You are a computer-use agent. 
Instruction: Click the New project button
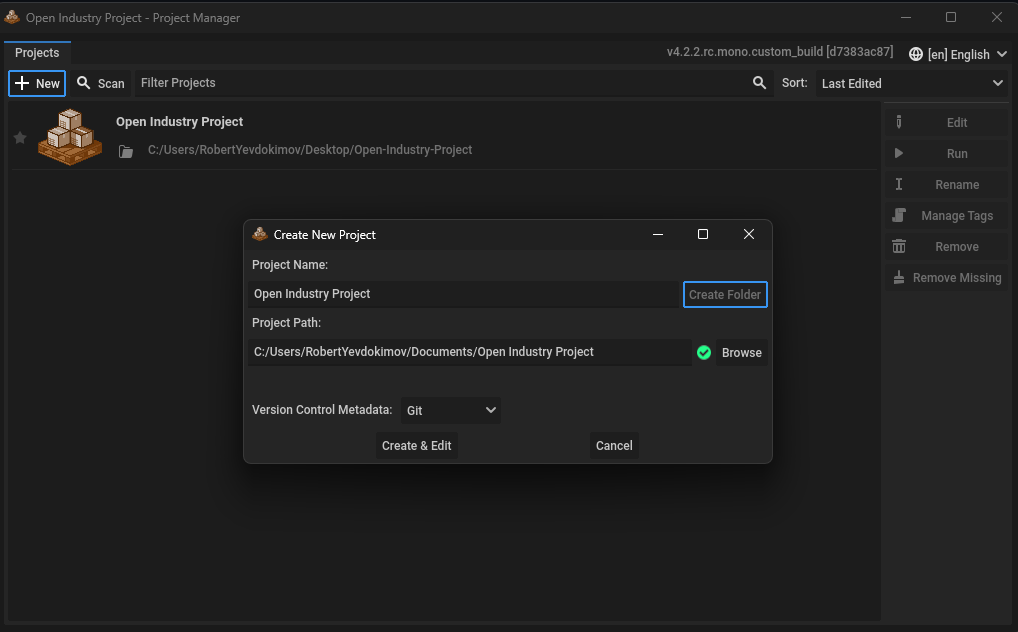click(x=37, y=83)
